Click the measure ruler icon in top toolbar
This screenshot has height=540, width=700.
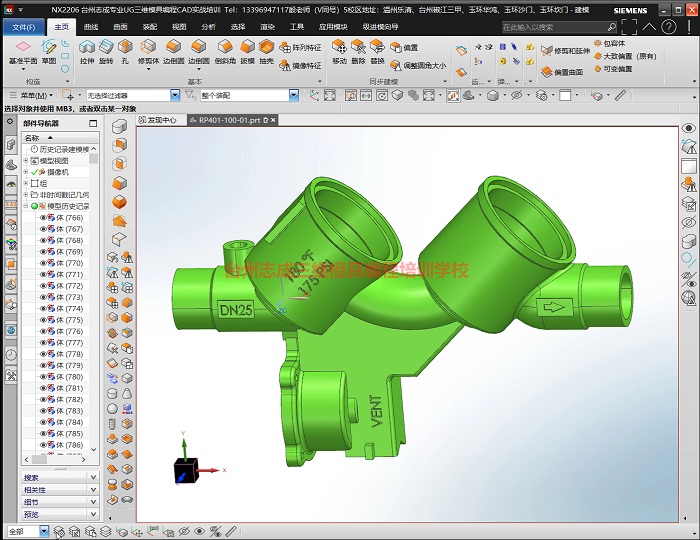click(x=620, y=95)
